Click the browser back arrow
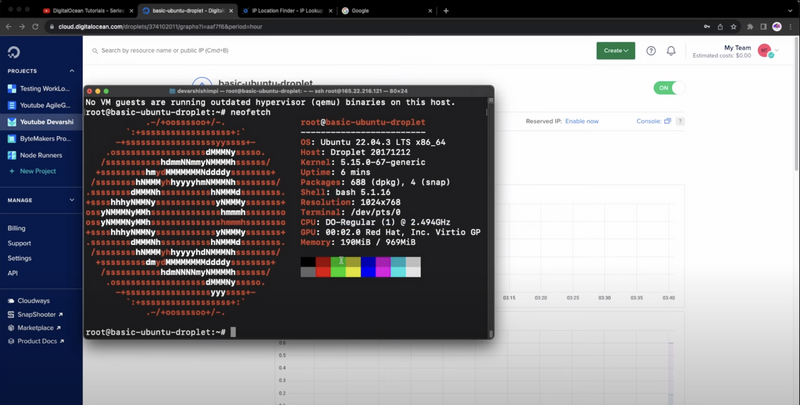This screenshot has height=405, width=800. tap(9, 27)
